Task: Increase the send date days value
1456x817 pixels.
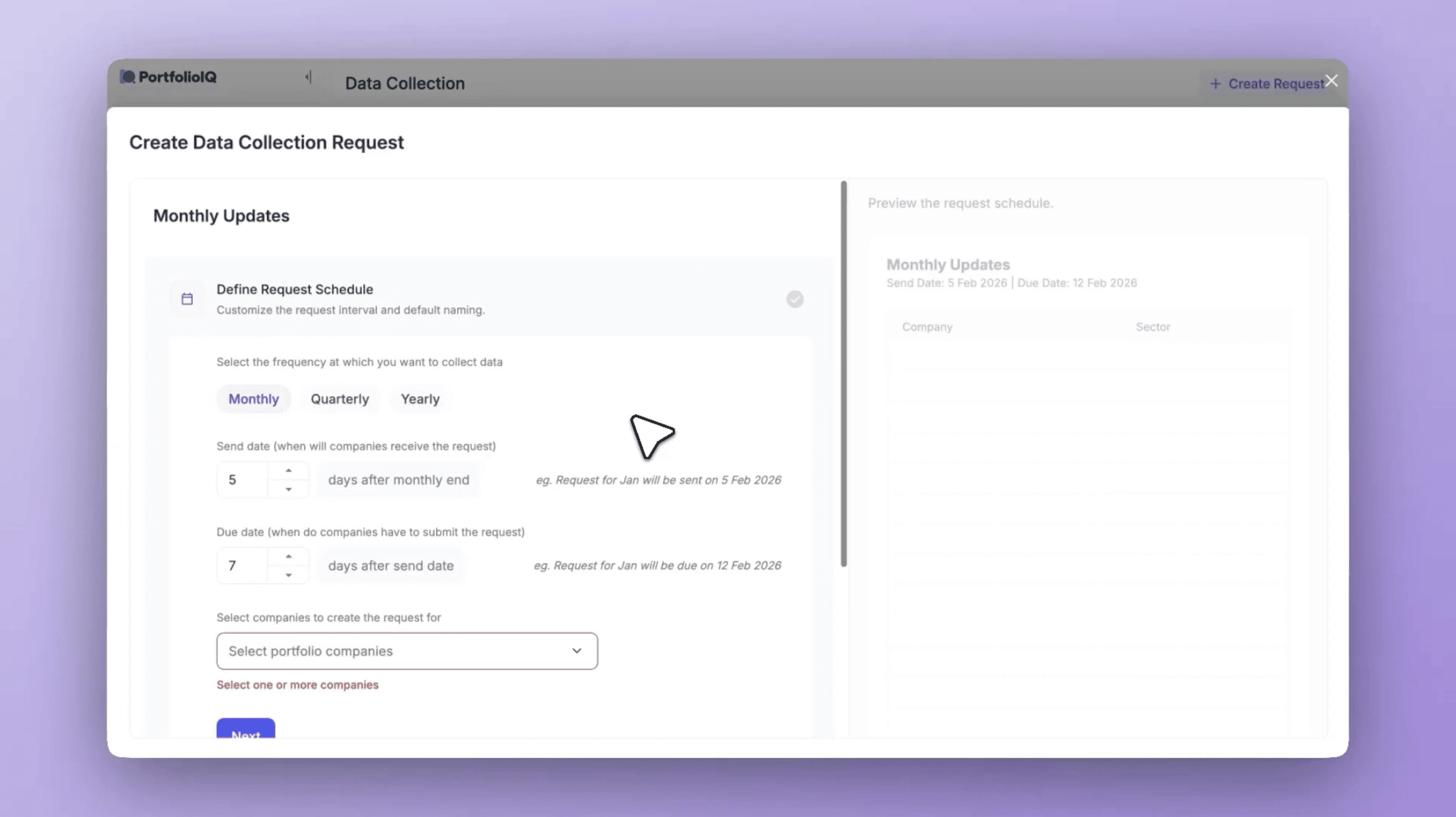Action: coord(288,470)
